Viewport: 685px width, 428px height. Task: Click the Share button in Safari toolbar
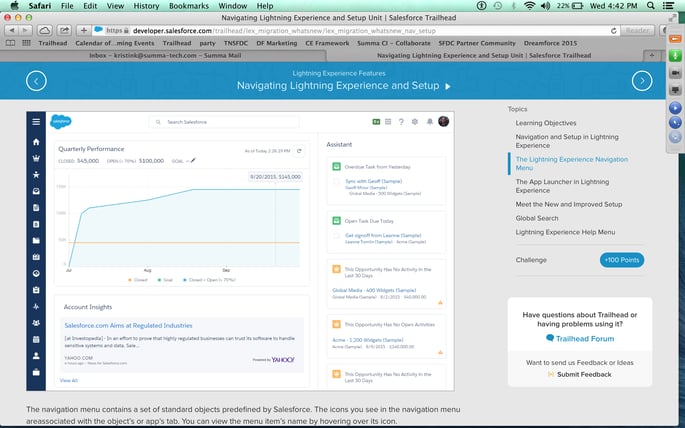(x=64, y=31)
